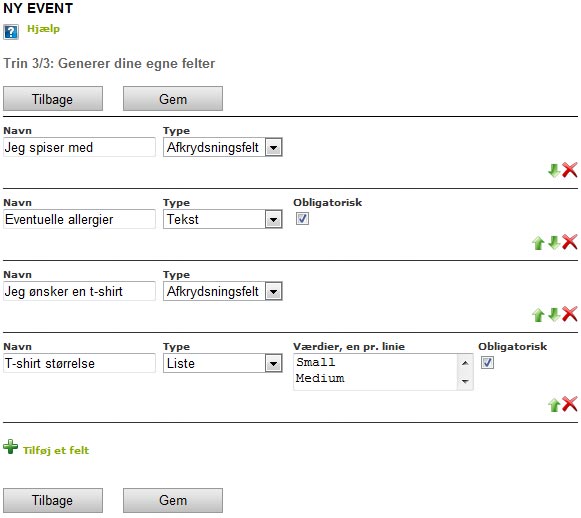The image size is (581, 518).
Task: Click the 'Tilføj et felt' link
Action: point(56,450)
